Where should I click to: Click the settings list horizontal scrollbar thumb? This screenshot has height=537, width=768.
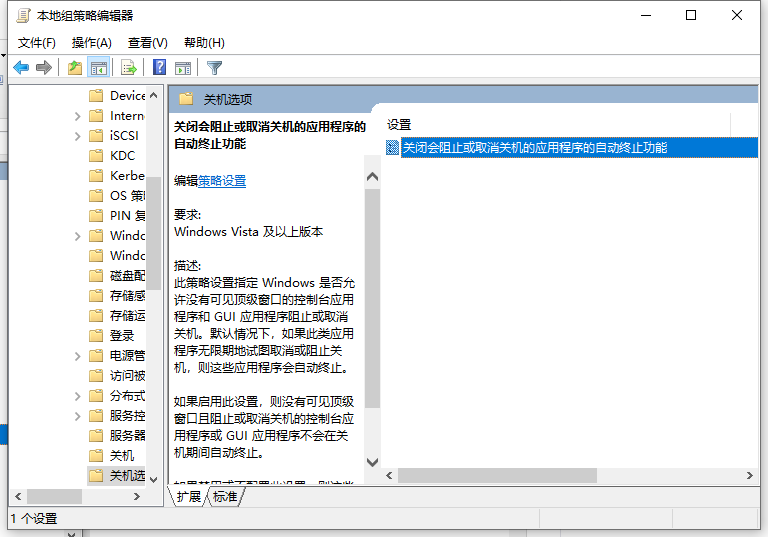[x=497, y=475]
